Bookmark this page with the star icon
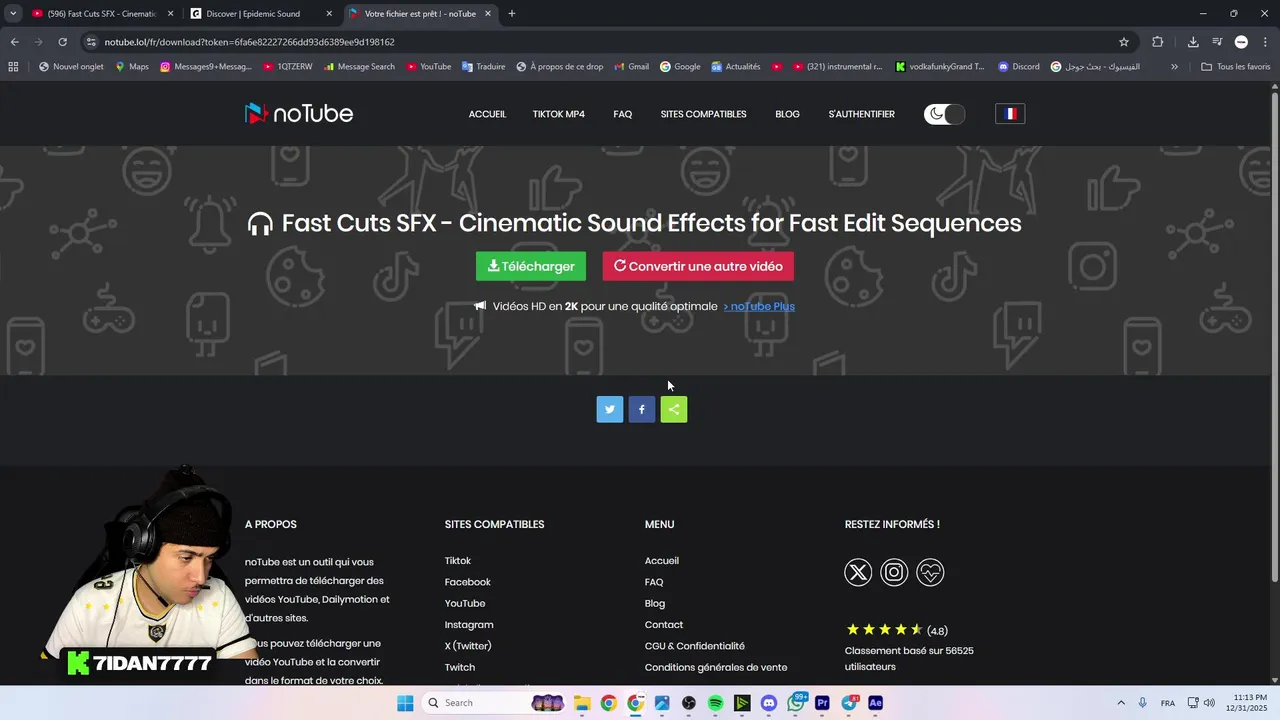 coord(1124,42)
